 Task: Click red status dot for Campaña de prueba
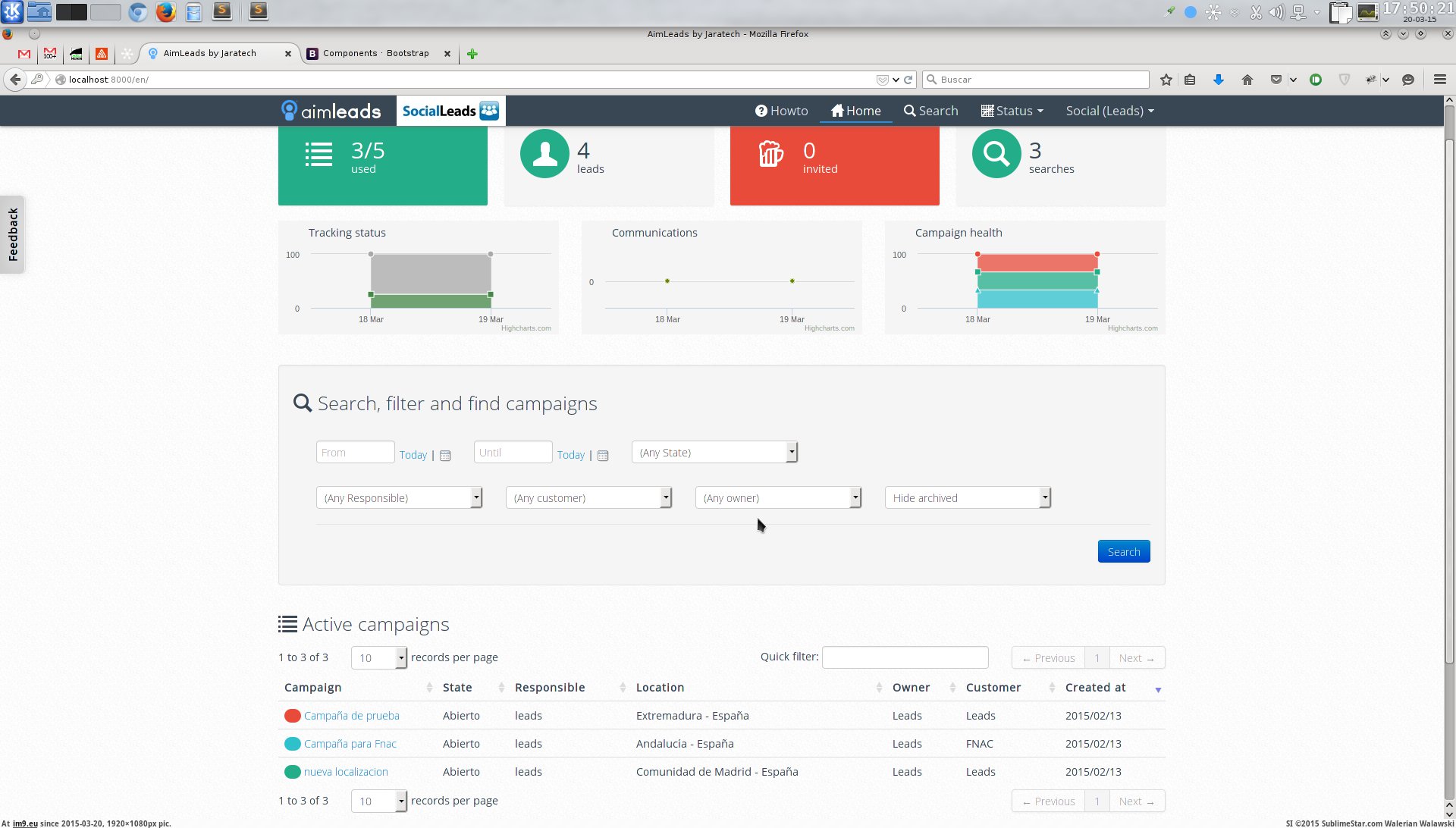click(x=292, y=716)
